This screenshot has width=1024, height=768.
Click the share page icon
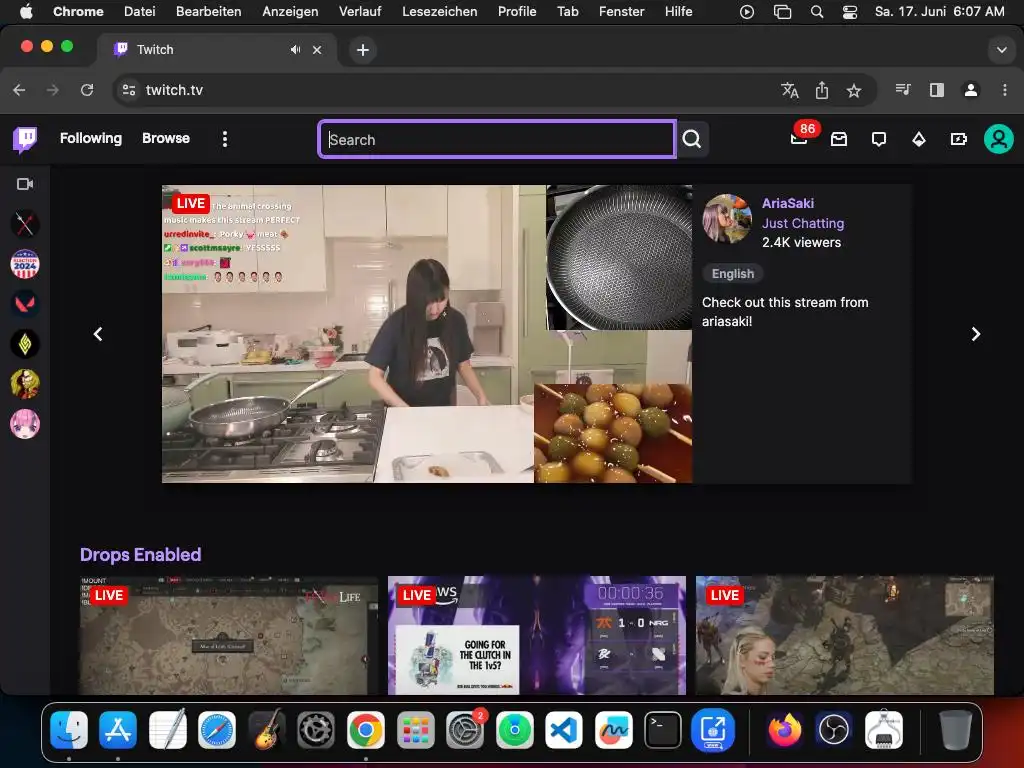point(822,90)
